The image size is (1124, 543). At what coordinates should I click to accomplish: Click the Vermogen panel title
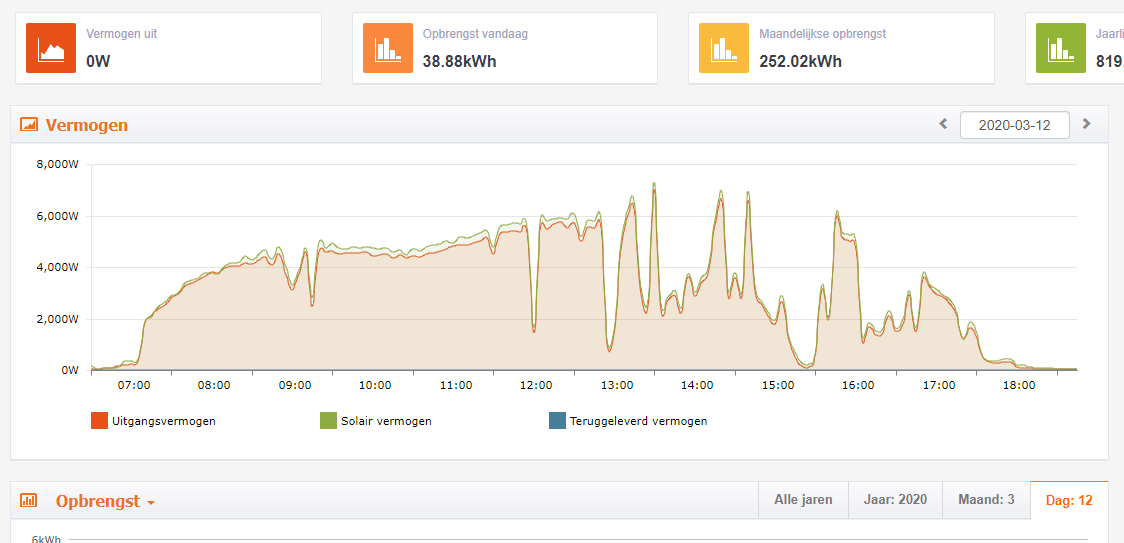(x=87, y=125)
